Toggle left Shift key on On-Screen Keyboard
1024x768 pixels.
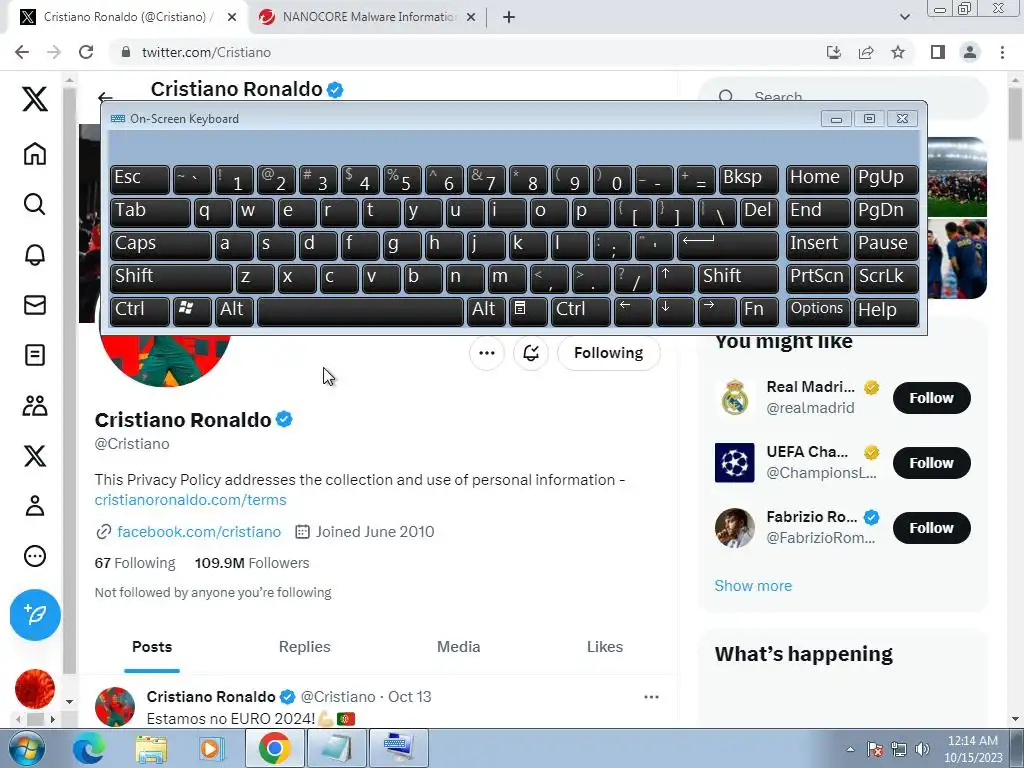point(171,278)
